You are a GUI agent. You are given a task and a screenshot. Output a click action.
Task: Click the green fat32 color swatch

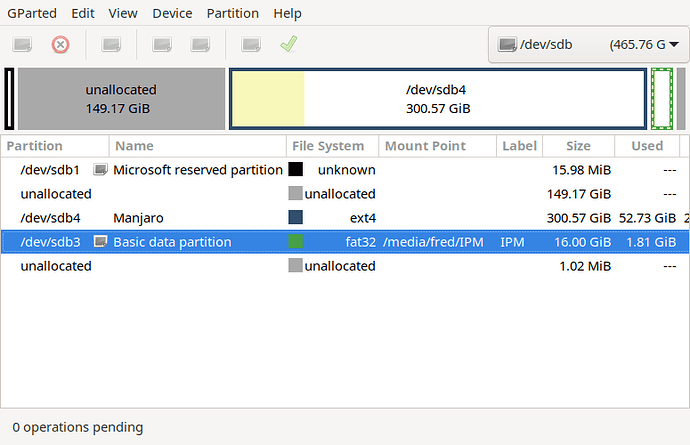pos(296,241)
